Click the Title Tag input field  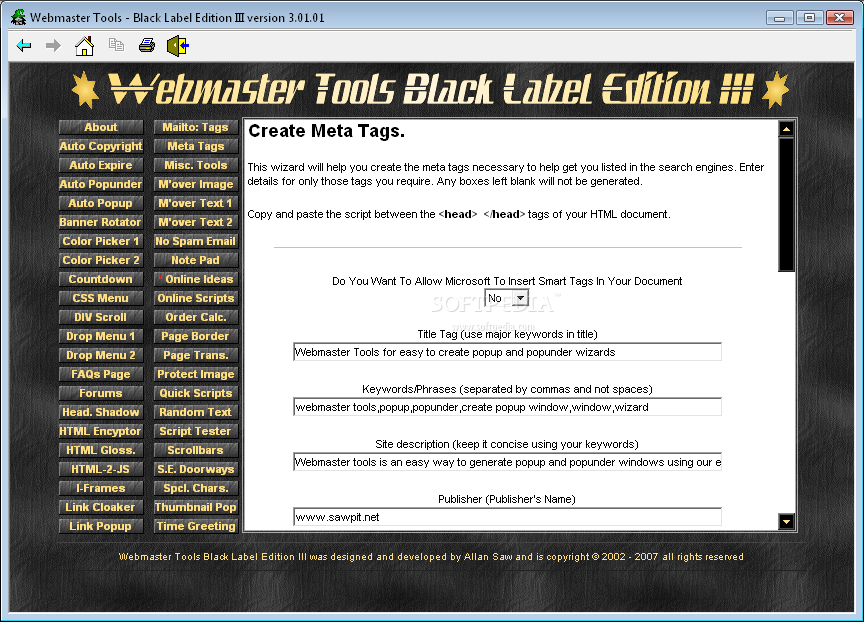pos(507,352)
